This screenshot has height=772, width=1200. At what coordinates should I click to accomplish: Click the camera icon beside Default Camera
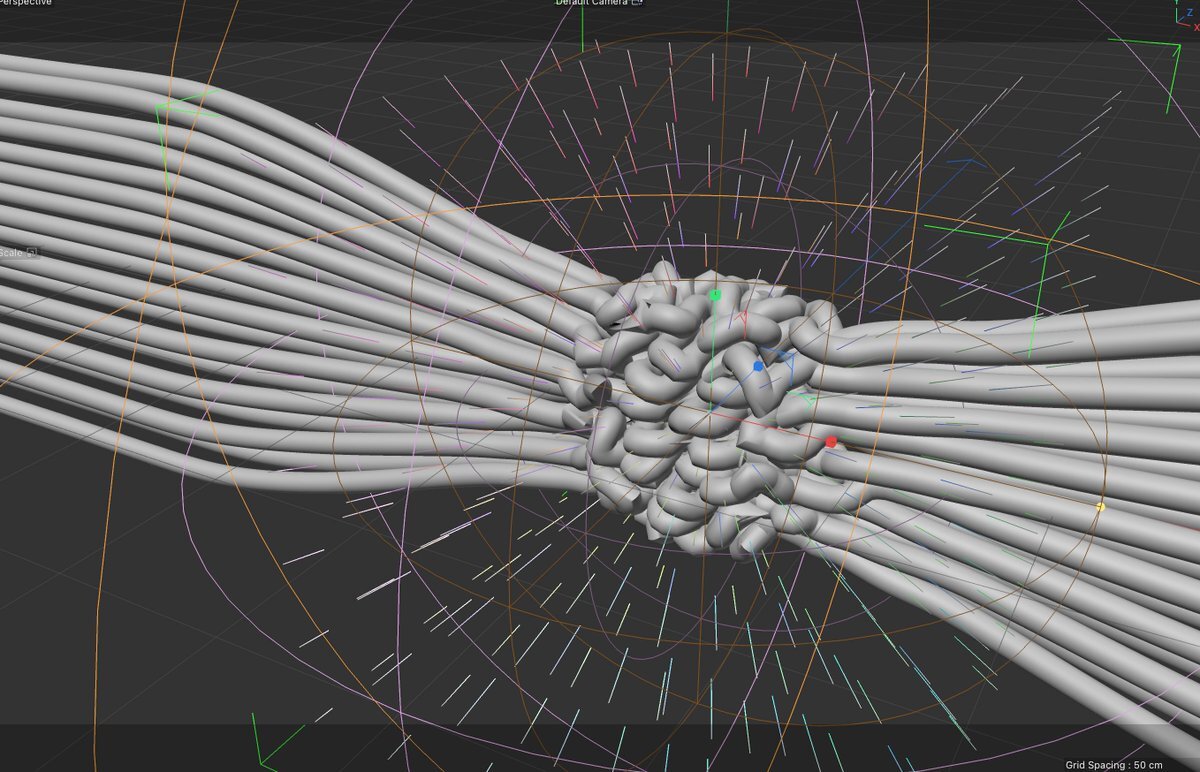pos(637,2)
